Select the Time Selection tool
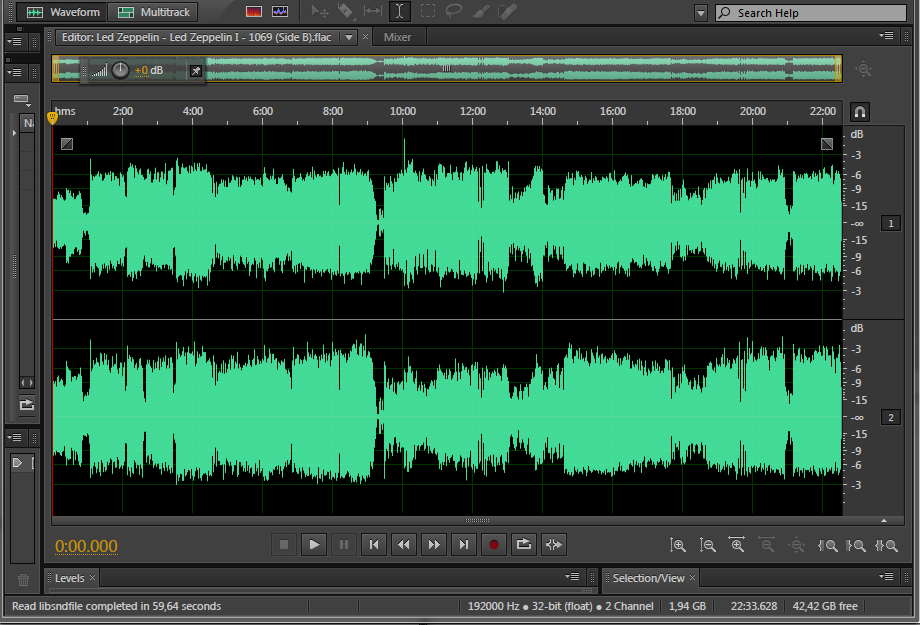The width and height of the screenshot is (920, 625). pyautogui.click(x=400, y=11)
